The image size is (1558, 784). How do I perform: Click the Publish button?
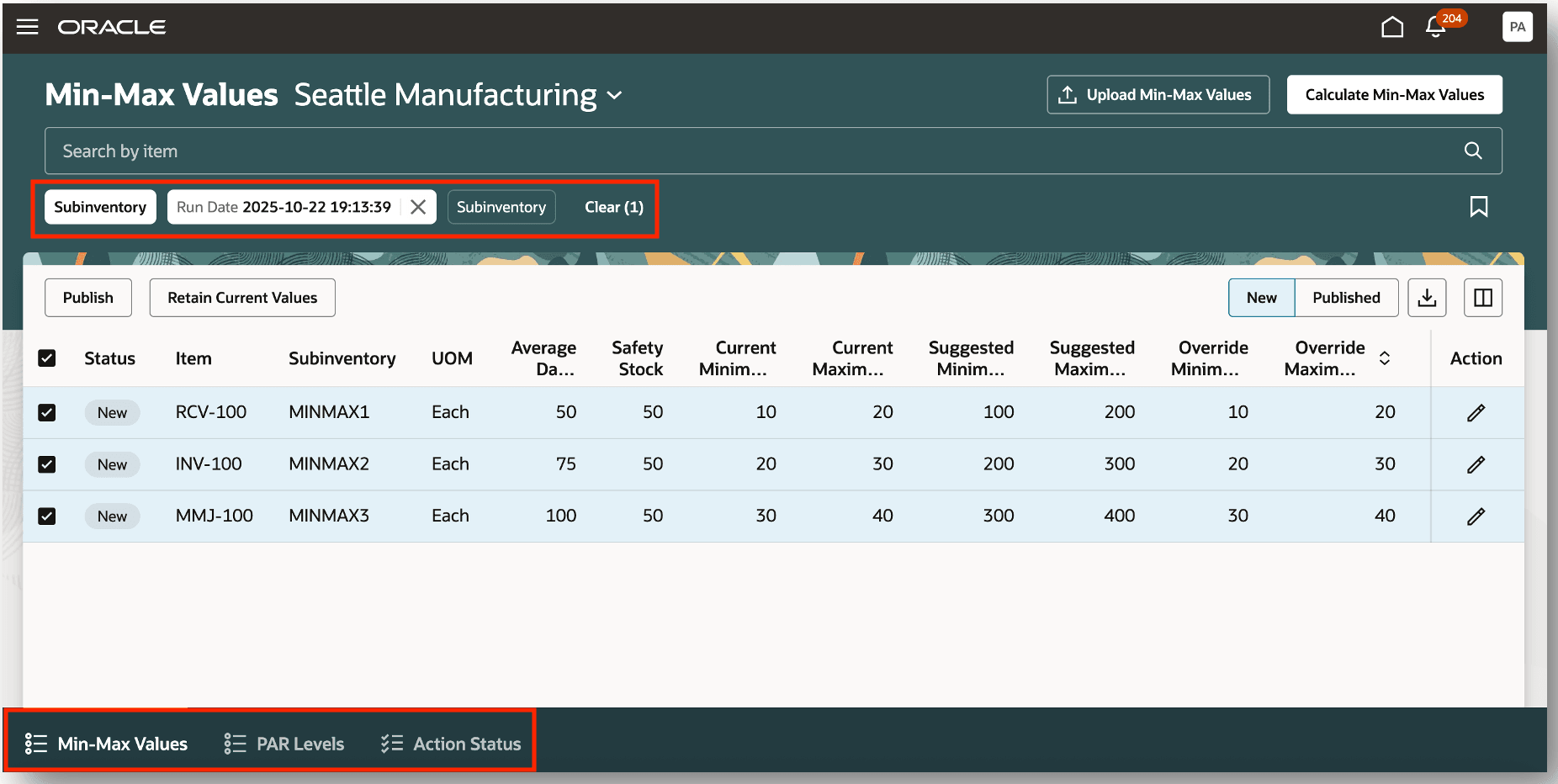tap(87, 297)
